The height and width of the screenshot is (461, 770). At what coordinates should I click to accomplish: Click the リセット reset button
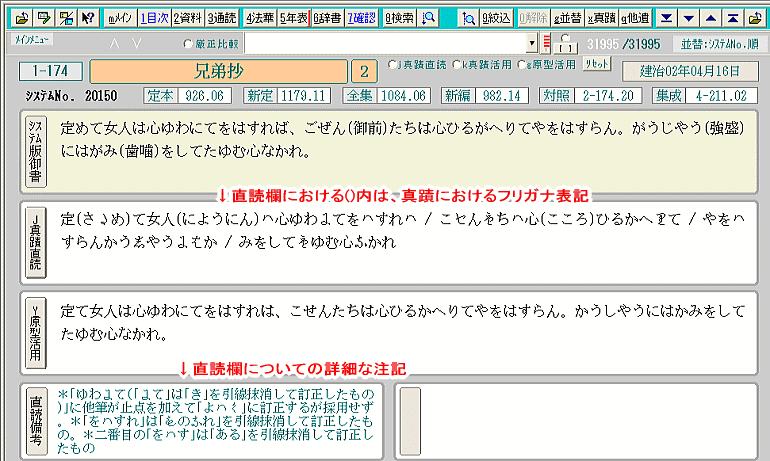(x=597, y=64)
